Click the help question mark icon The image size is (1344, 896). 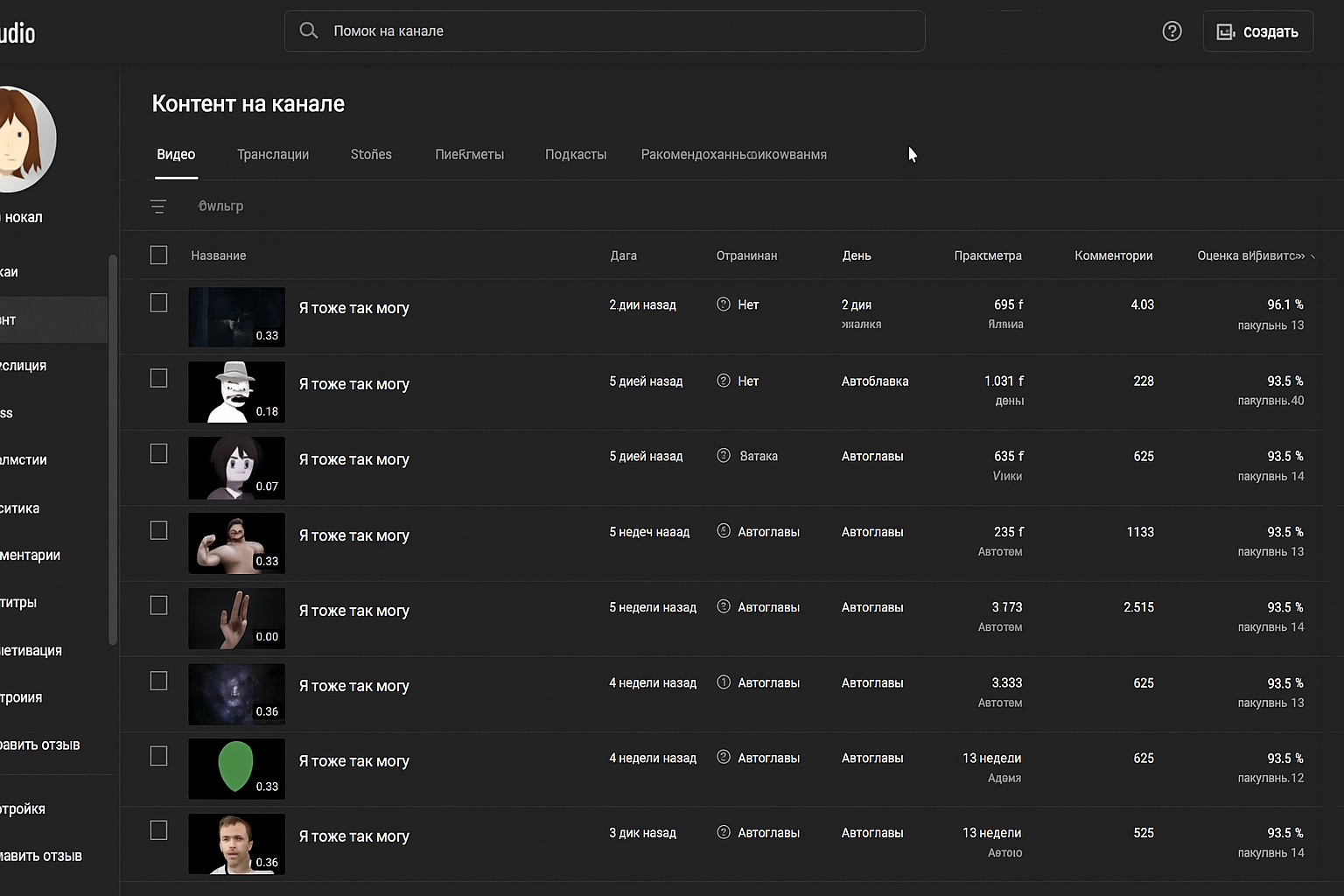click(1172, 31)
